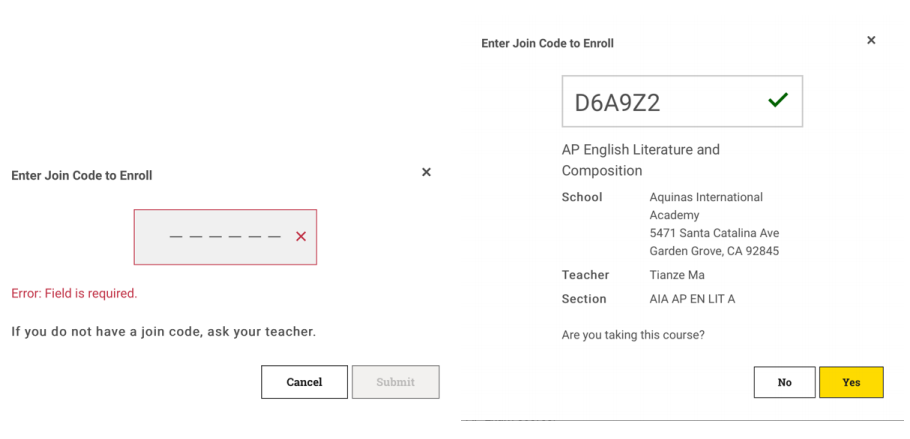Screen dimensions: 910x439
Task: Click the Garden Grove, CA 92845 line
Action: tap(714, 251)
